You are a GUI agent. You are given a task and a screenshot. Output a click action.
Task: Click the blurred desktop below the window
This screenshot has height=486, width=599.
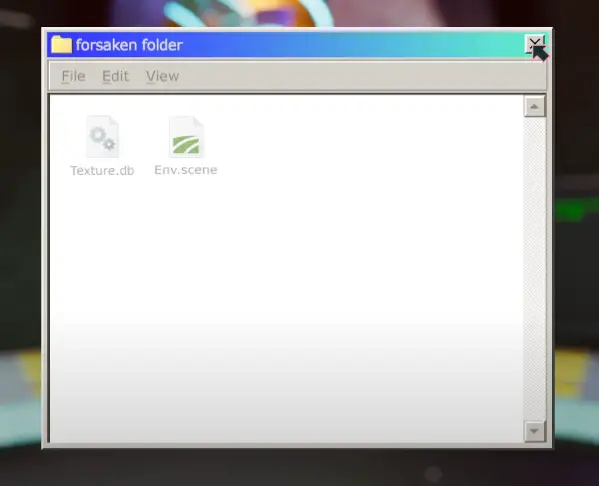[x=298, y=467]
